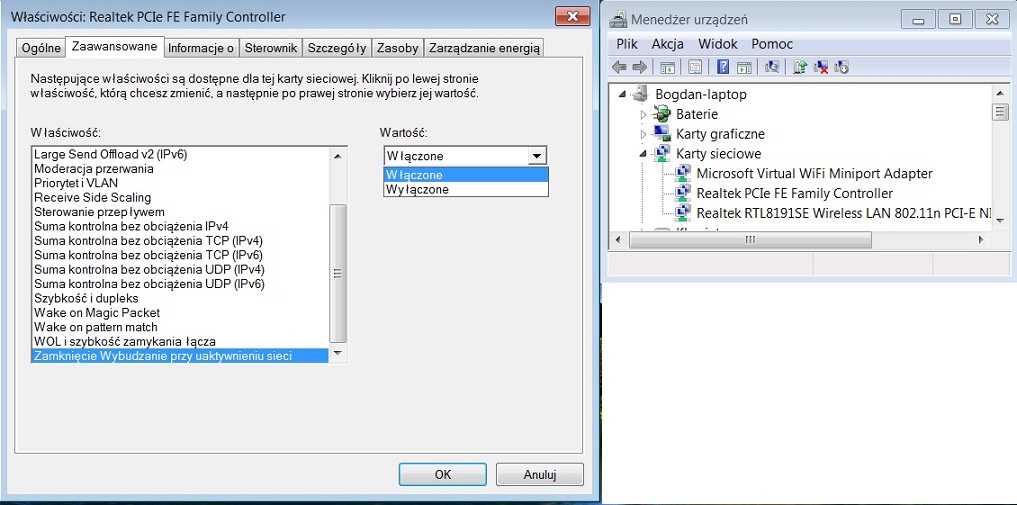The image size is (1017, 505).
Task: Switch to the Zaawansowane tab
Action: [x=114, y=47]
